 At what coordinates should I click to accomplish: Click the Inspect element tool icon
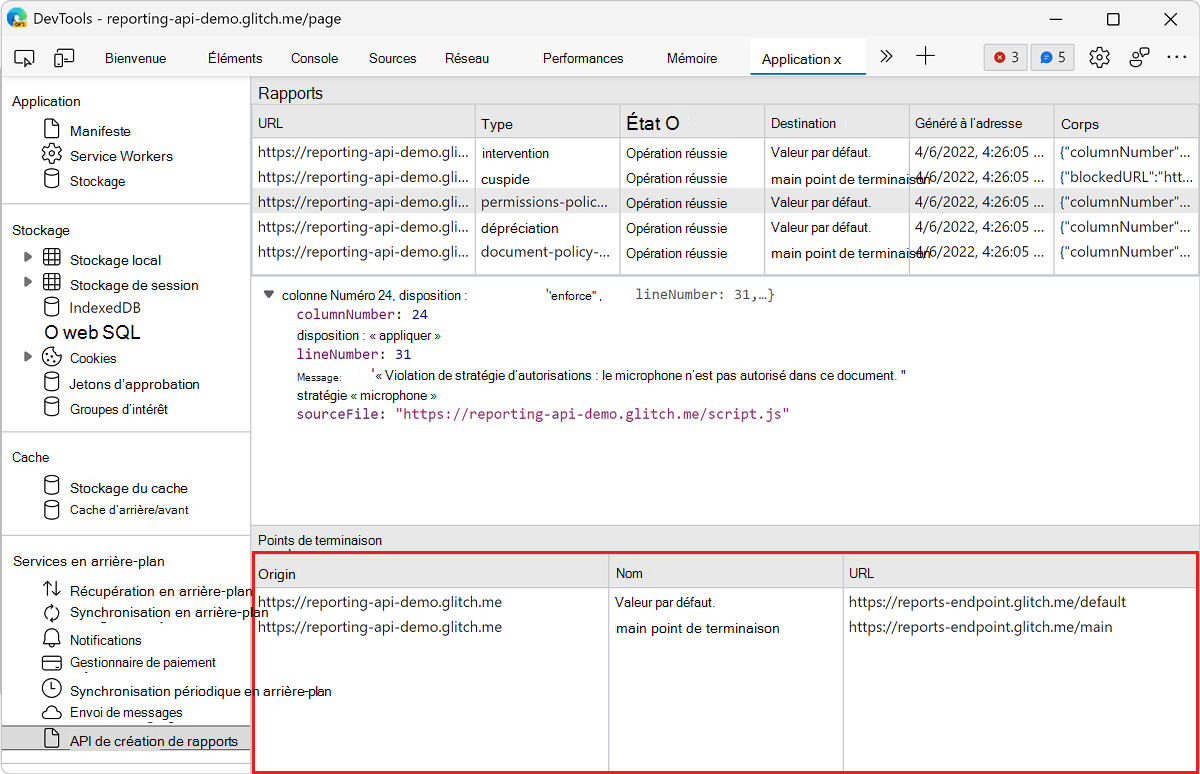pos(25,58)
